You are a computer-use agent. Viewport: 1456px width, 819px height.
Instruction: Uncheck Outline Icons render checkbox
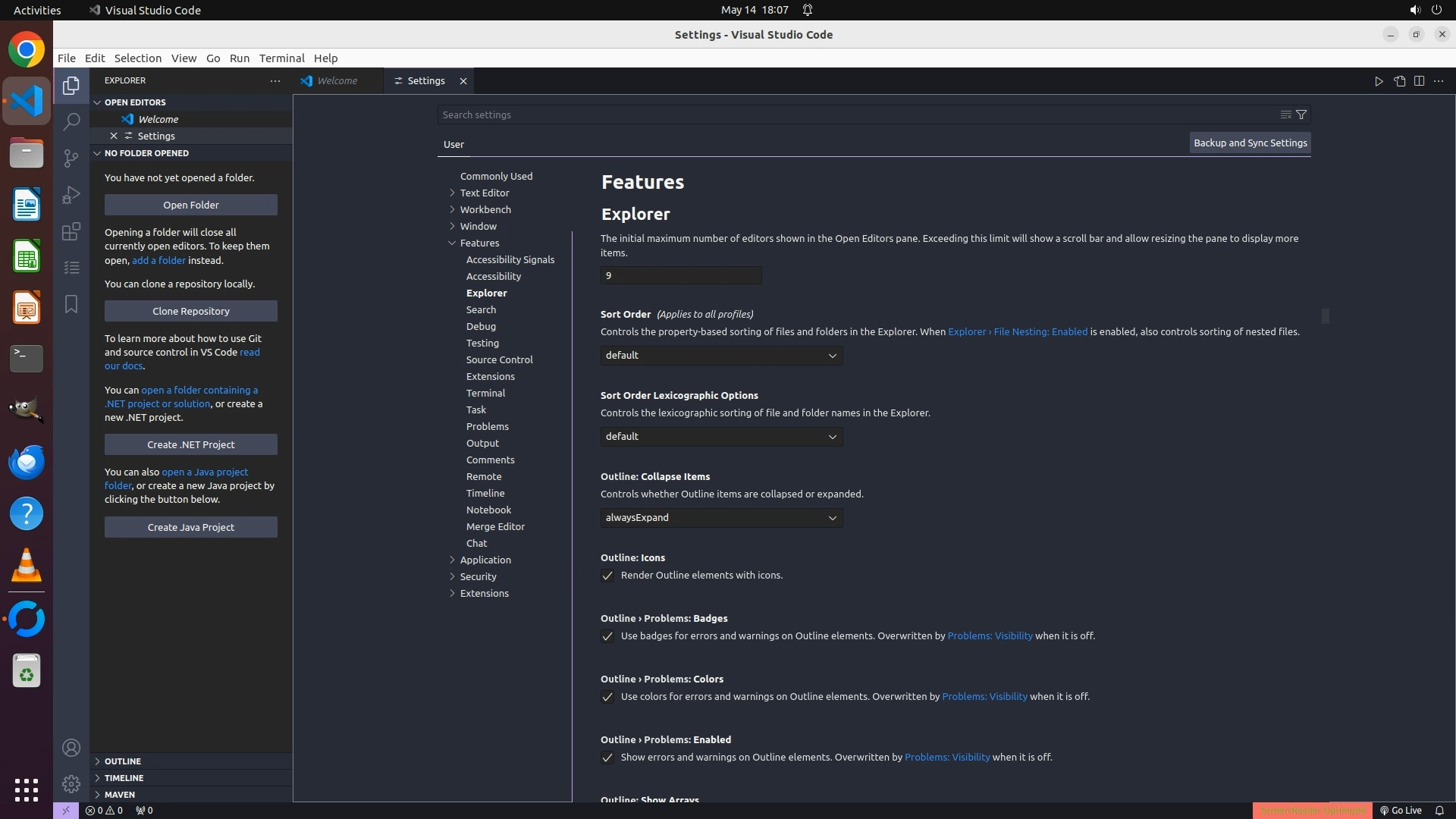pyautogui.click(x=607, y=576)
